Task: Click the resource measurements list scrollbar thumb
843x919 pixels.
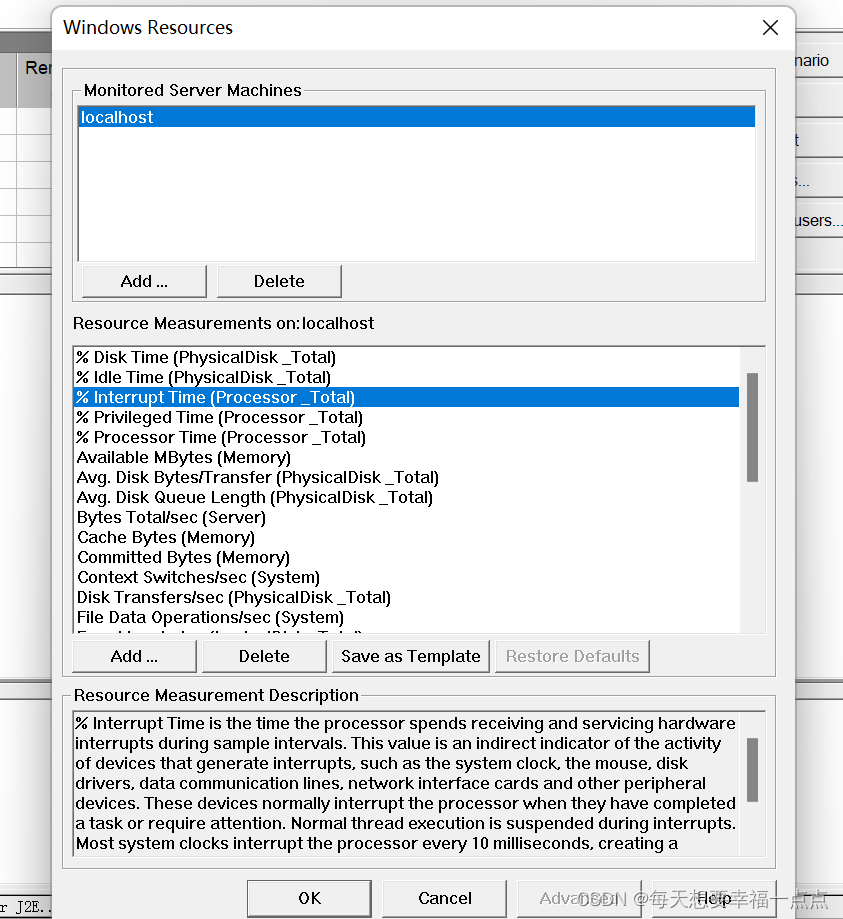Action: (x=753, y=427)
